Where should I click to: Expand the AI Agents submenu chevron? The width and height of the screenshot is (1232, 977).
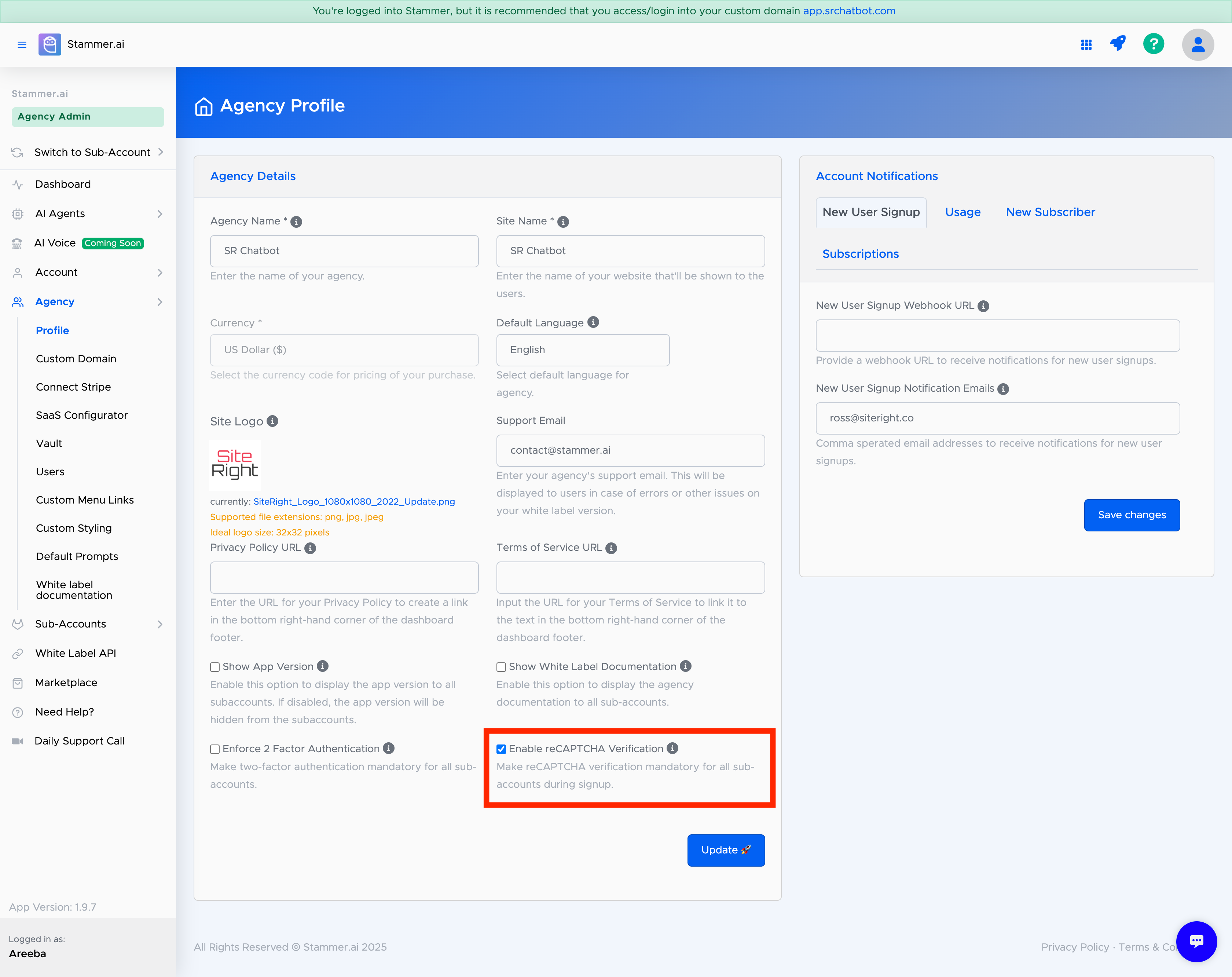click(160, 214)
